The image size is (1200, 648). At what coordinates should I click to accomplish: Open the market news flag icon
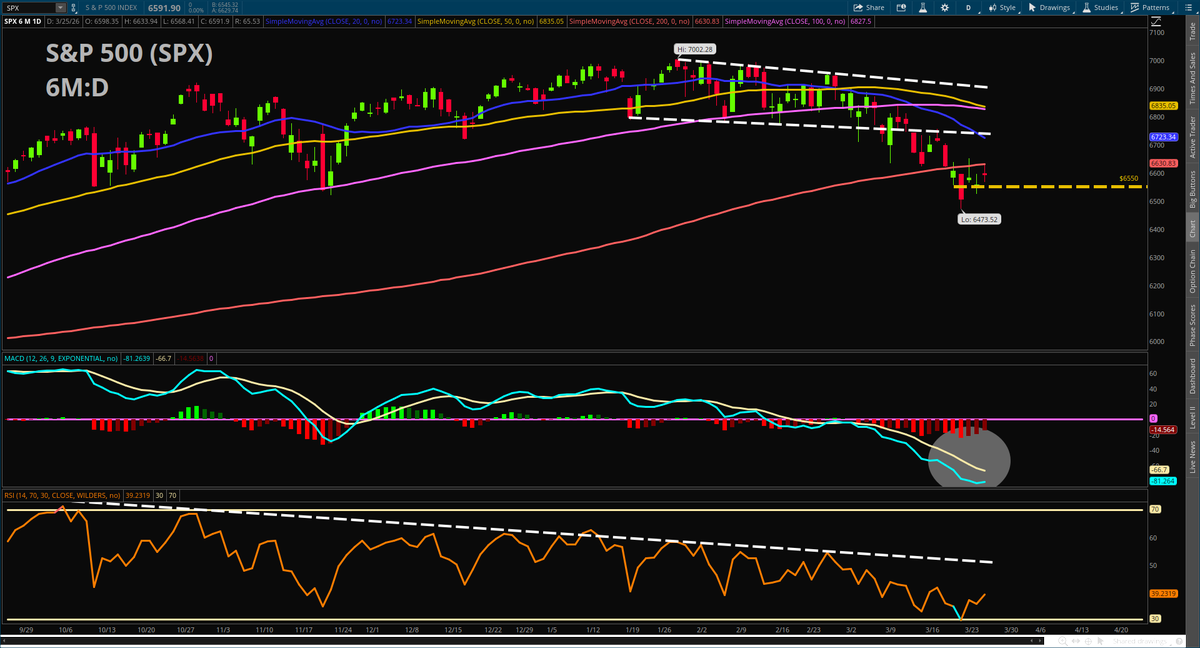click(x=901, y=7)
